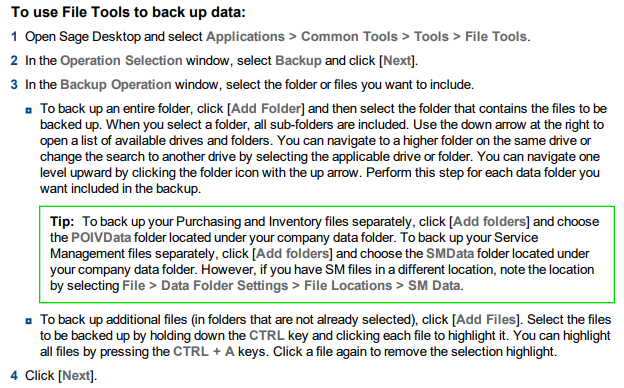Click Data Folder Settings in the tip

(224, 286)
